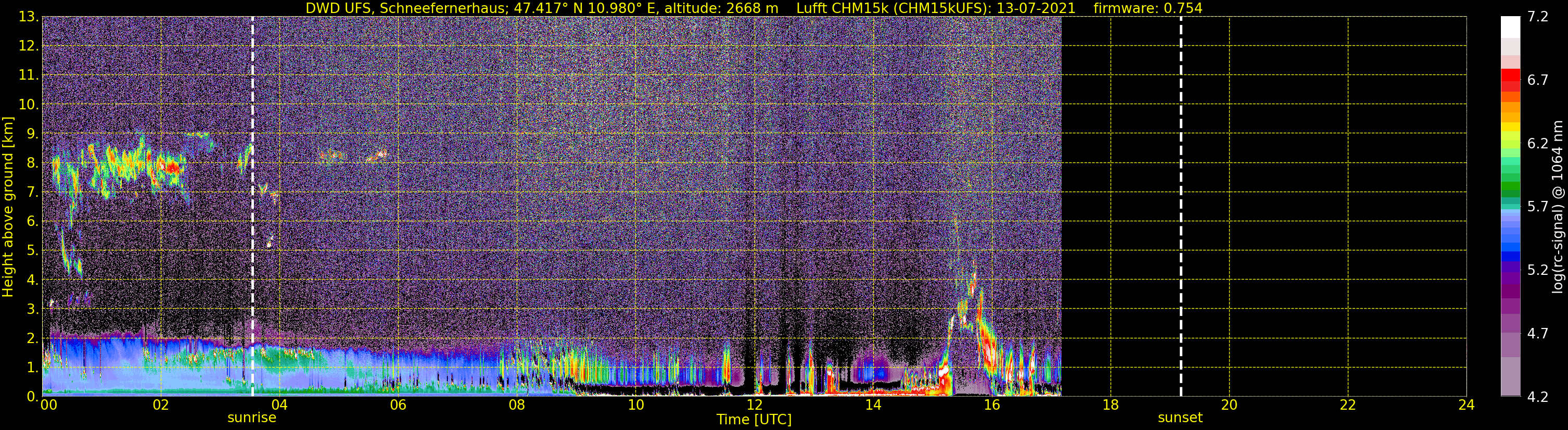Click the height axis tick label 1
The width and height of the screenshot is (1568, 430).
(x=32, y=367)
